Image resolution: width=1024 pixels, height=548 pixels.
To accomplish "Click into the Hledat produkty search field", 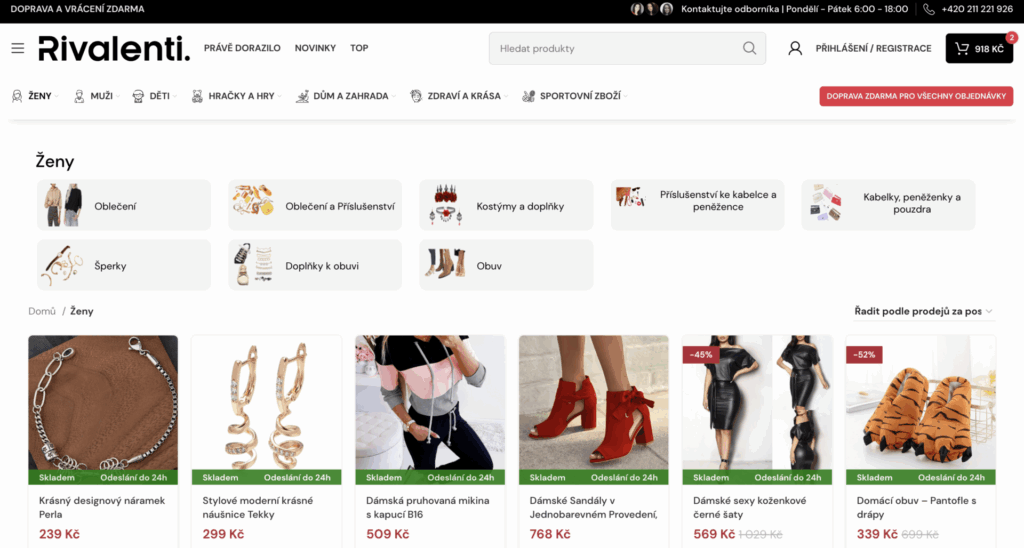I will click(615, 48).
